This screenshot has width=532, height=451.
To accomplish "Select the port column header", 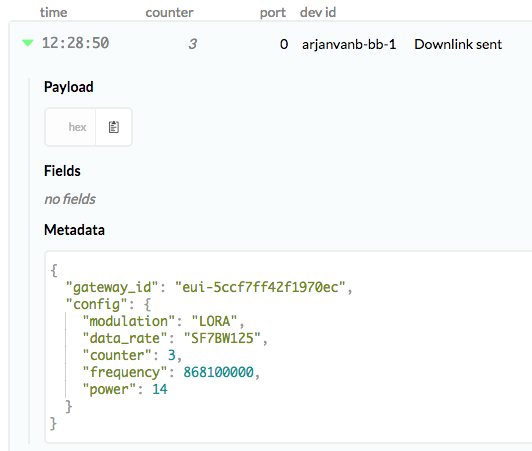I will click(x=273, y=13).
